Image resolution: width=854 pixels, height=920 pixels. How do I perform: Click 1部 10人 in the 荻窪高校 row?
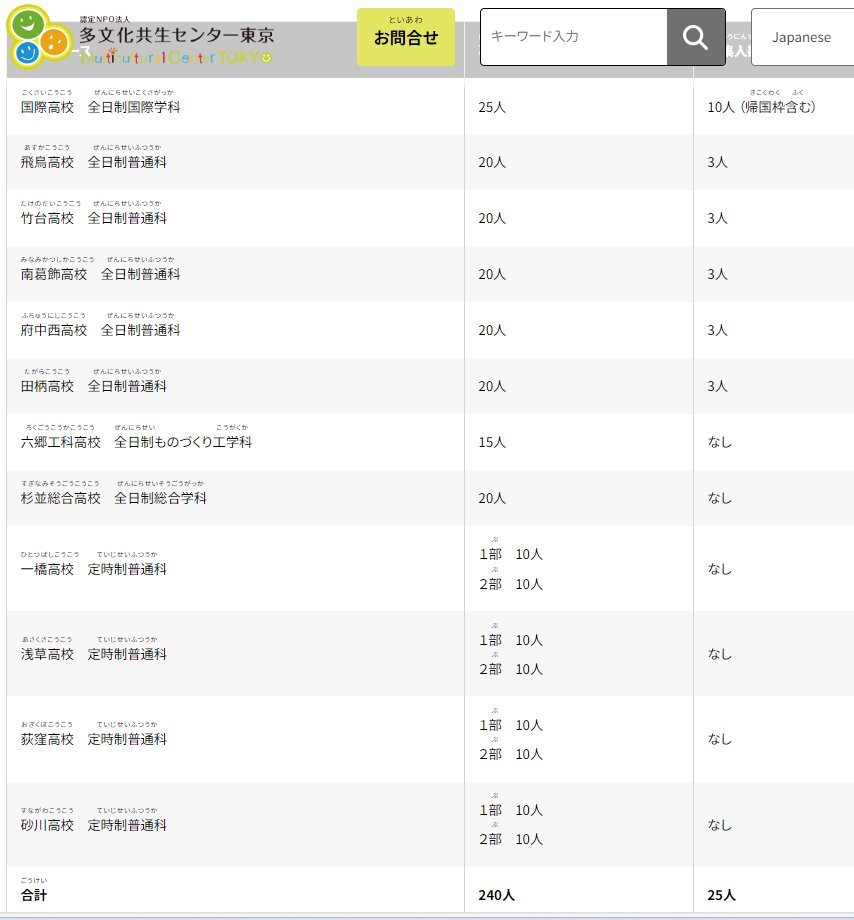(x=511, y=725)
